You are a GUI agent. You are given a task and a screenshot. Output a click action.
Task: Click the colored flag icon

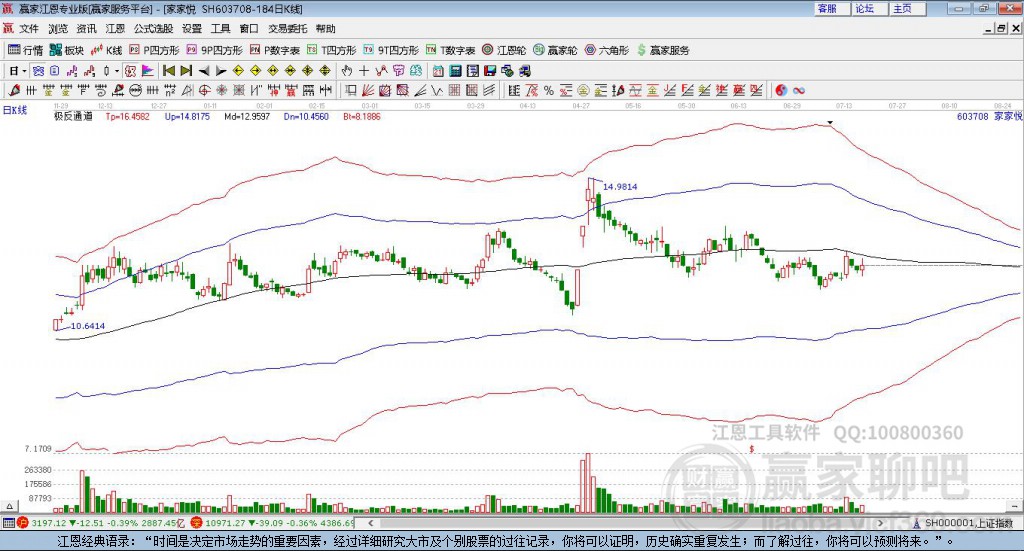(148, 71)
